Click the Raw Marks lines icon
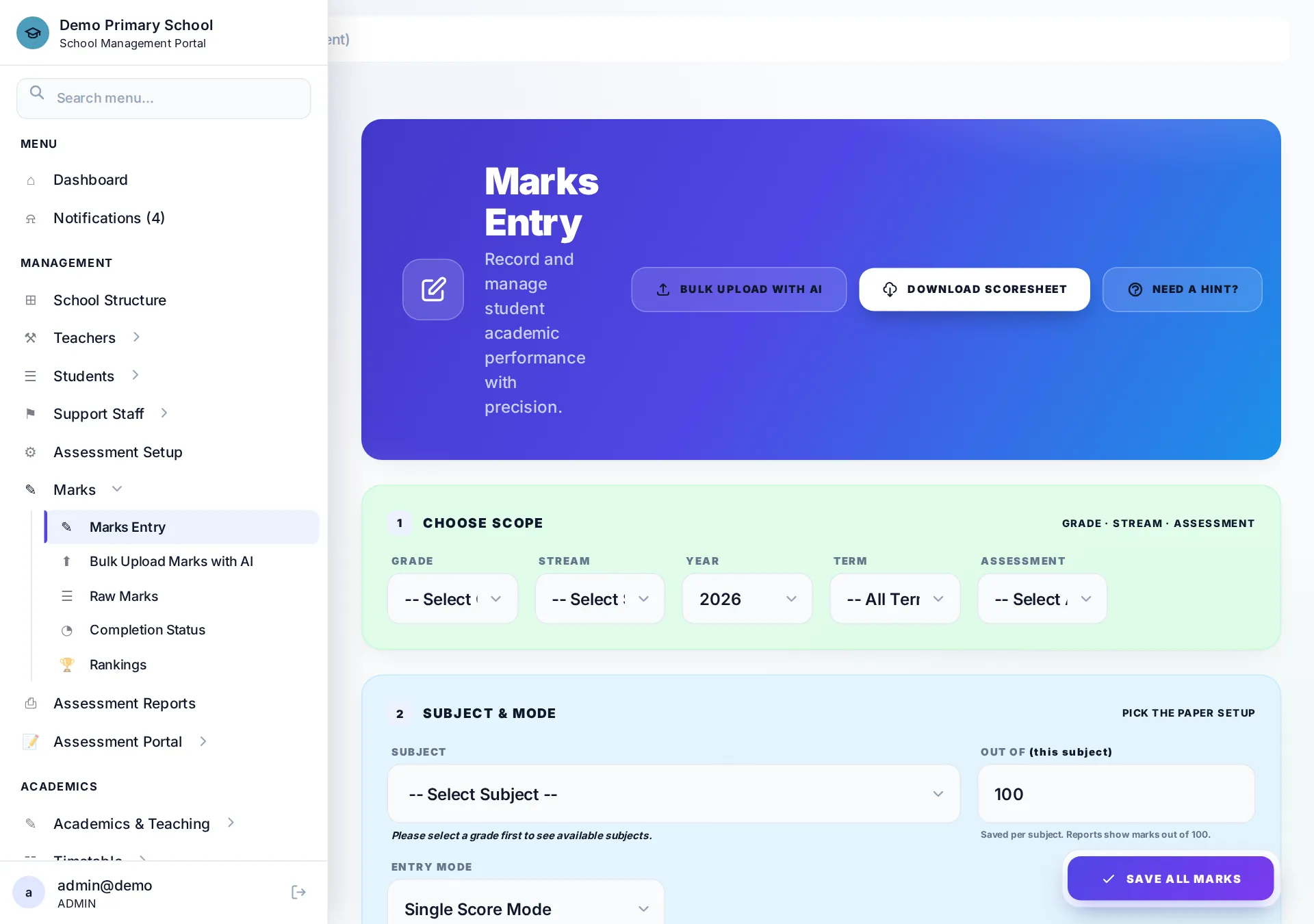1314x924 pixels. (66, 596)
